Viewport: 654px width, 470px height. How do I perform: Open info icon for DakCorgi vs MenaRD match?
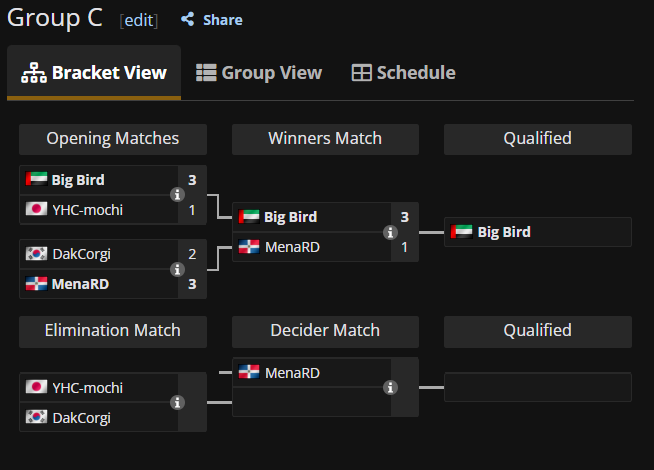[177, 269]
